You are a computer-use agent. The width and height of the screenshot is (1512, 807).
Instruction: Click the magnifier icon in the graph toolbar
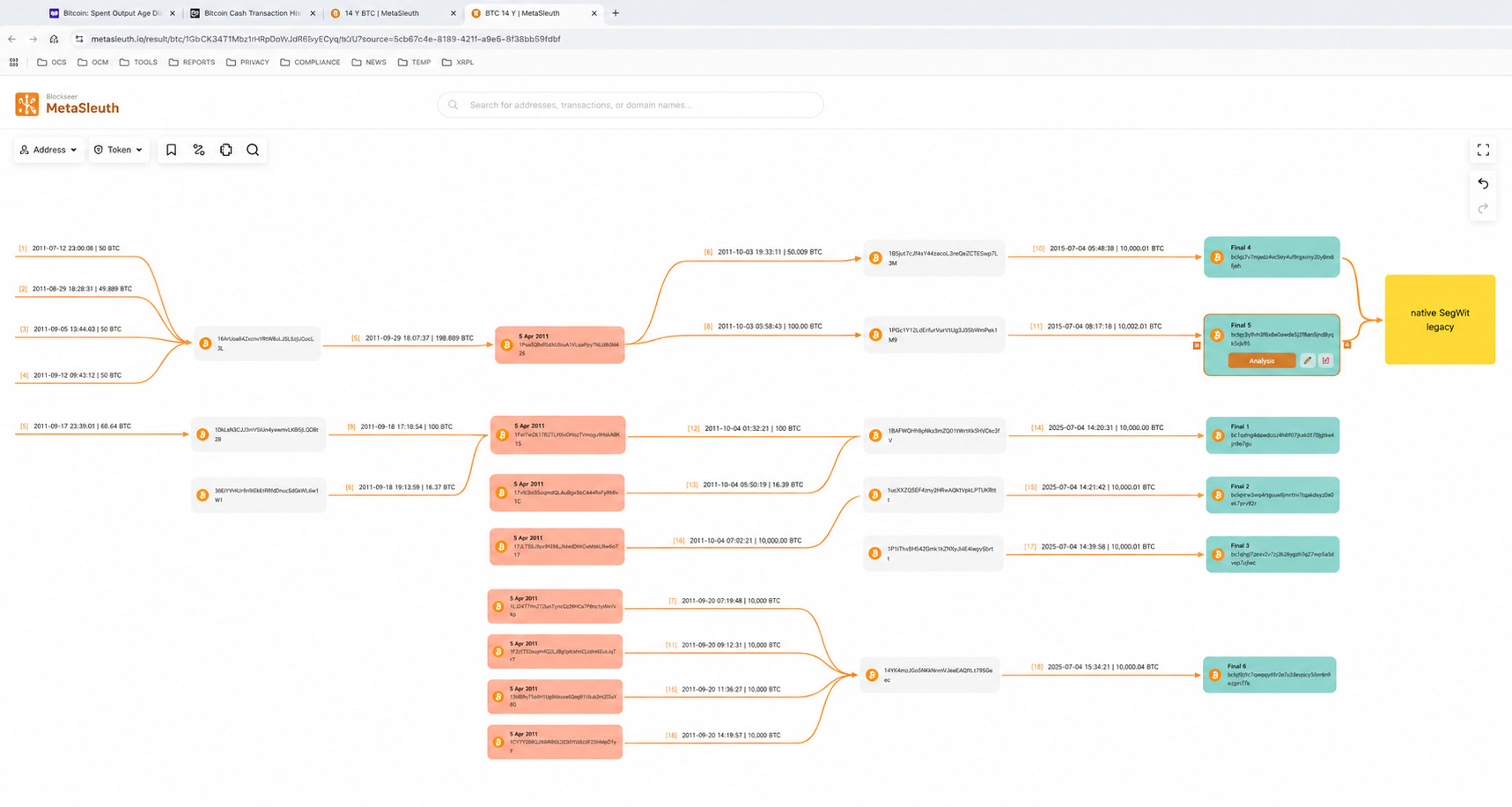click(x=253, y=150)
